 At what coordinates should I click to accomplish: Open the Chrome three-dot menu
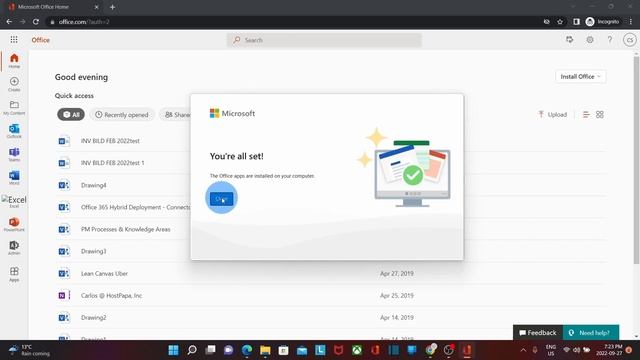[x=631, y=22]
